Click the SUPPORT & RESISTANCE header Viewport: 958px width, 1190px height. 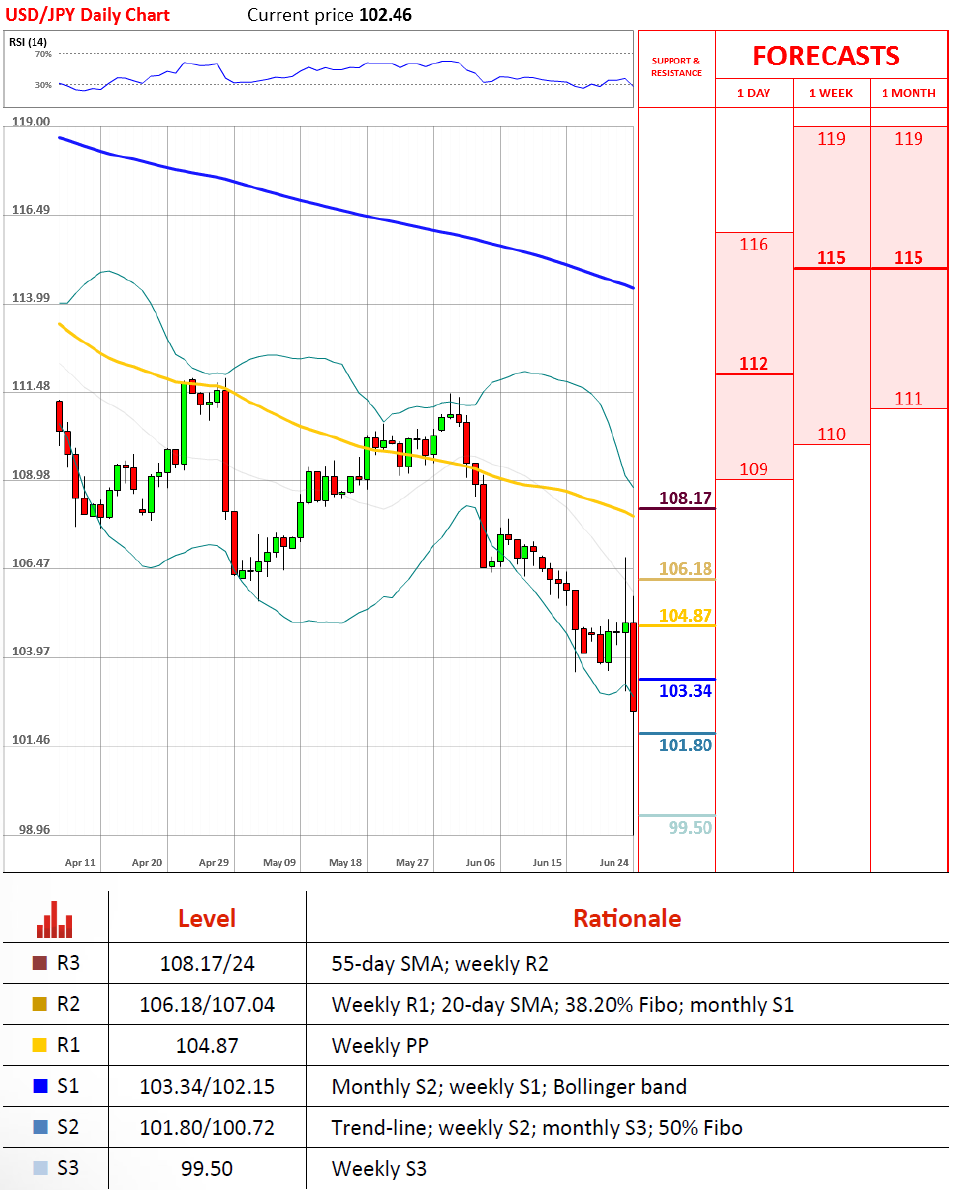676,67
